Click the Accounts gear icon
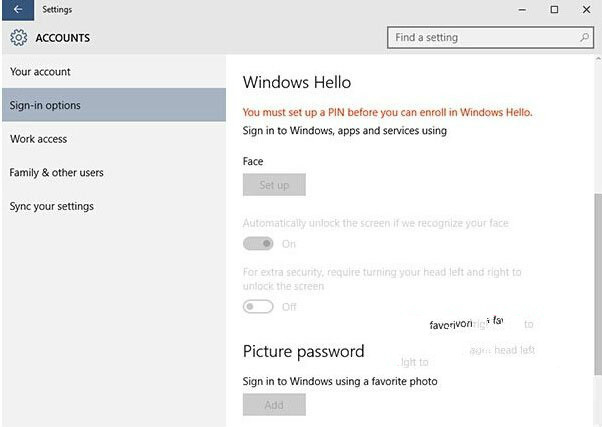The image size is (602, 427). [x=18, y=38]
